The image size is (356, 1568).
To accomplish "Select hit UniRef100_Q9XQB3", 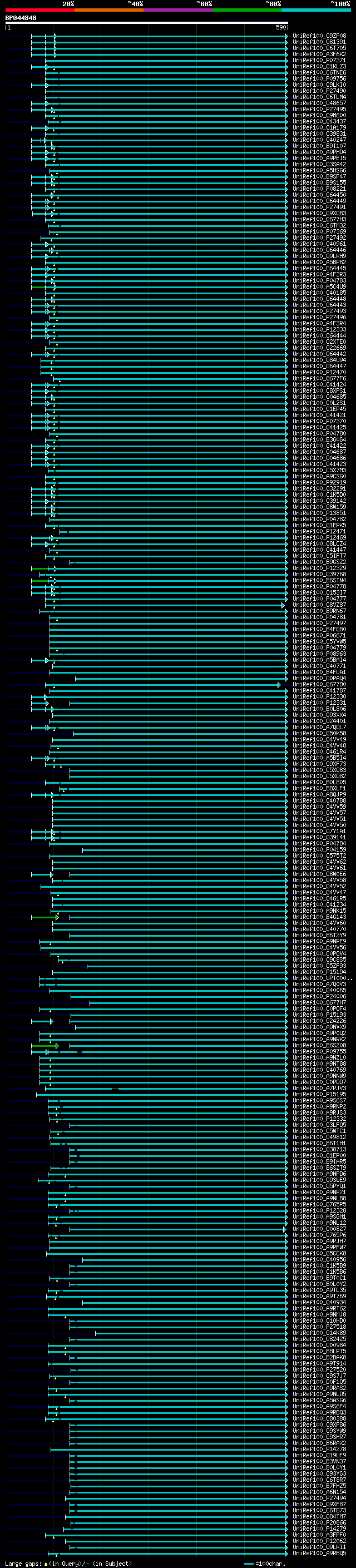I will [x=319, y=214].
